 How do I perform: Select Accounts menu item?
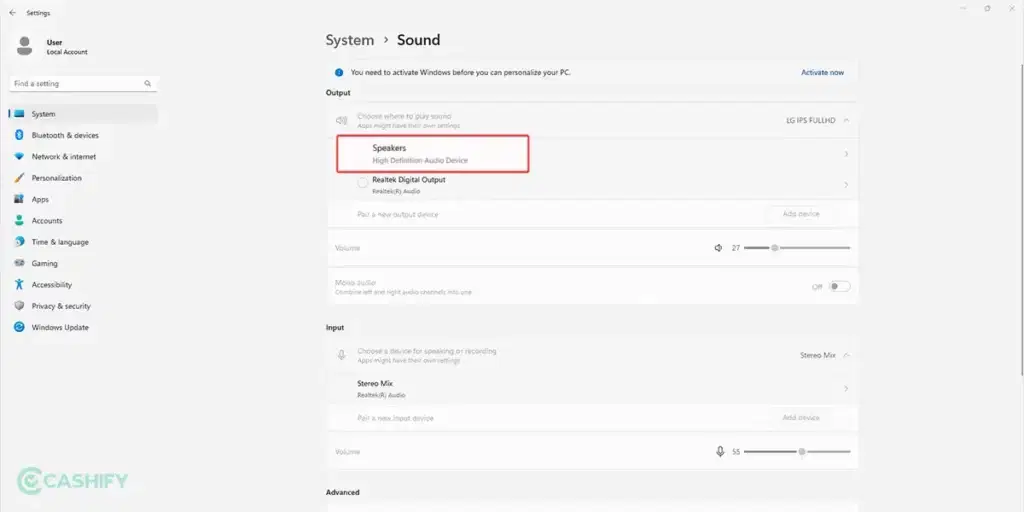84,221
